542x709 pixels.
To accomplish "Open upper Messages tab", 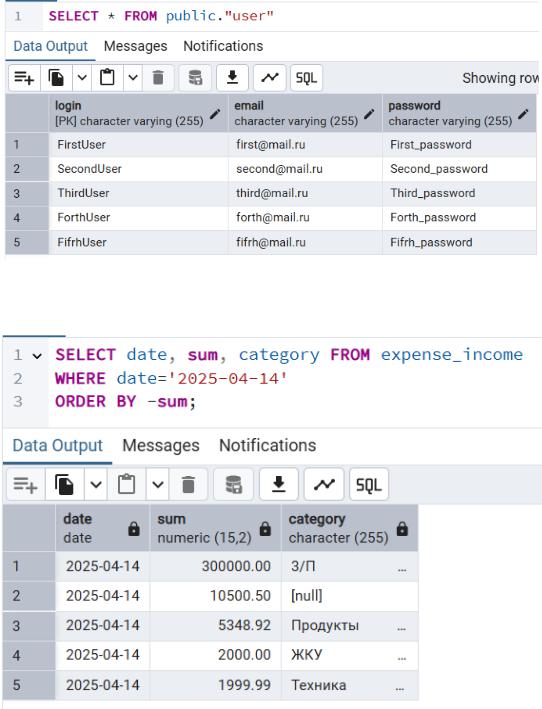I will tap(136, 46).
